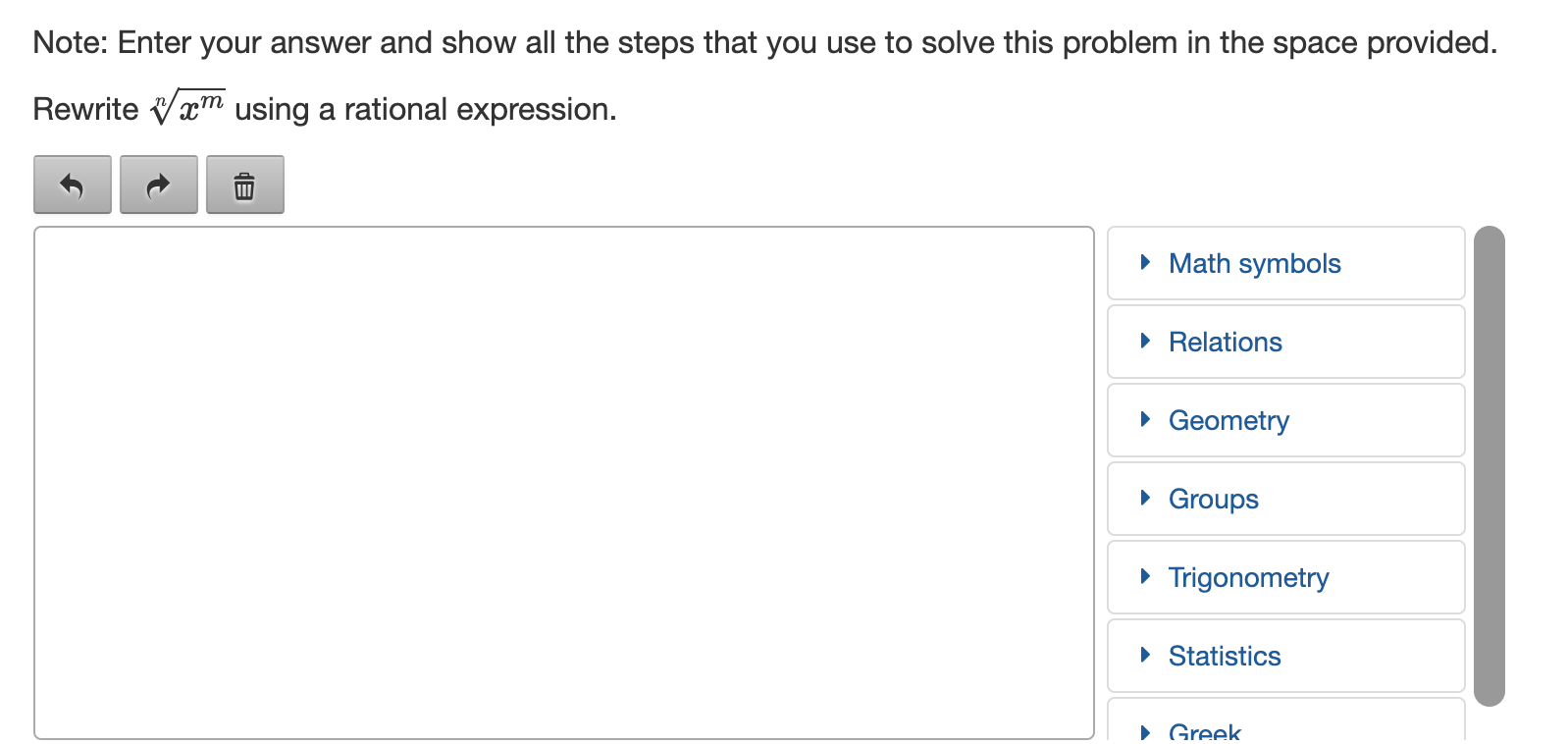Open the Relations palette label
The image size is (1568, 744).
tap(1225, 342)
